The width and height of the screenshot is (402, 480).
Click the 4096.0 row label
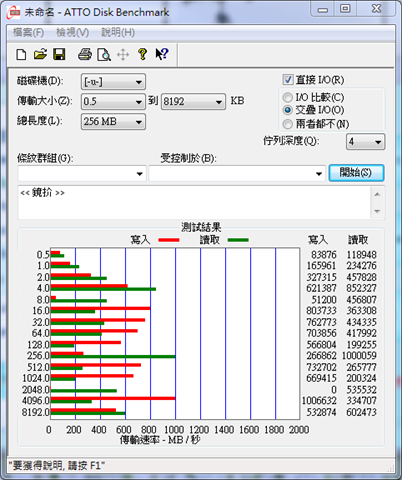[36, 401]
